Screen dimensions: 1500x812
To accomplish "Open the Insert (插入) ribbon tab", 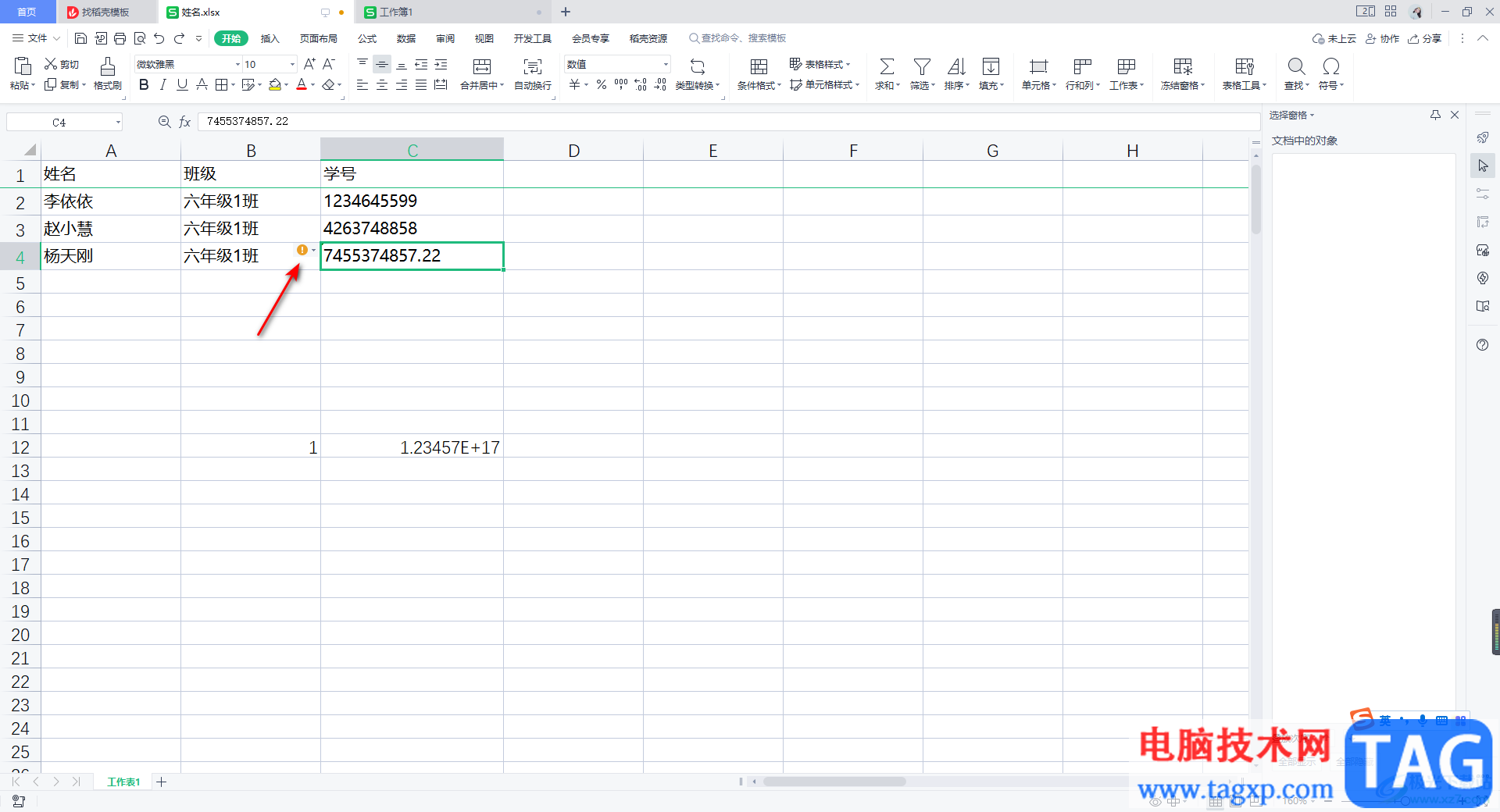I will coord(270,38).
